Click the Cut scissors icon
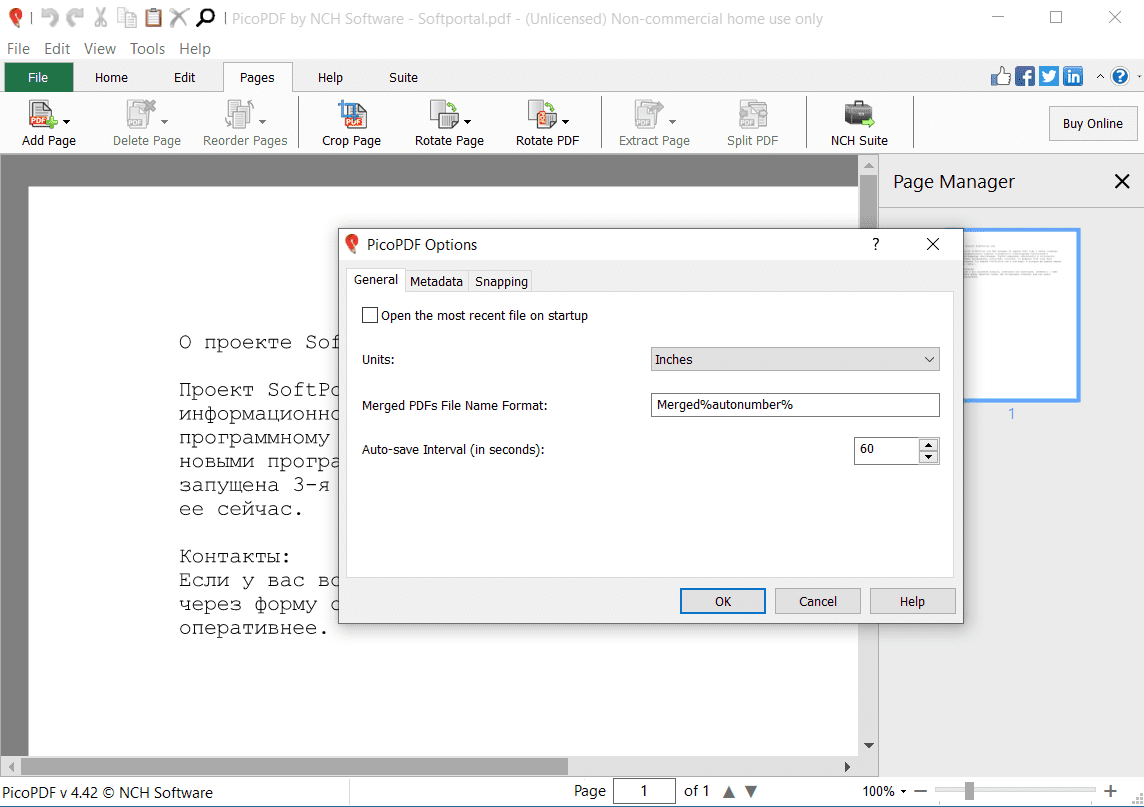 tap(101, 17)
